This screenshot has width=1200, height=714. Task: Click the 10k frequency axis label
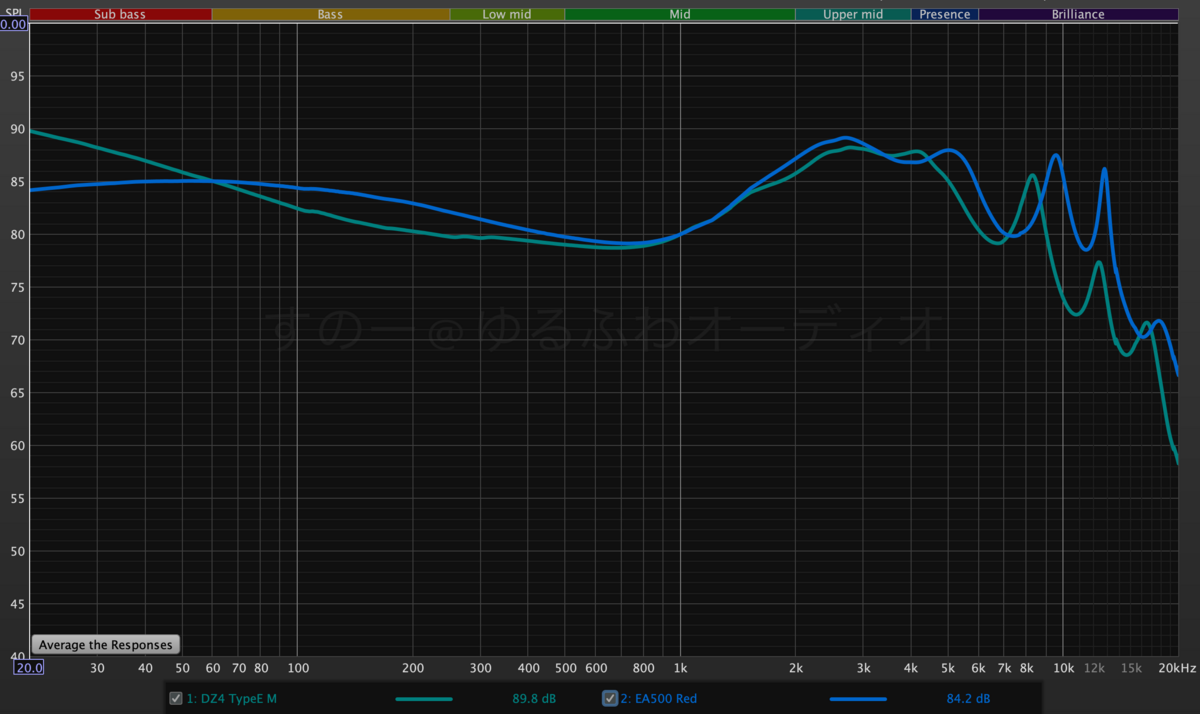(1064, 668)
